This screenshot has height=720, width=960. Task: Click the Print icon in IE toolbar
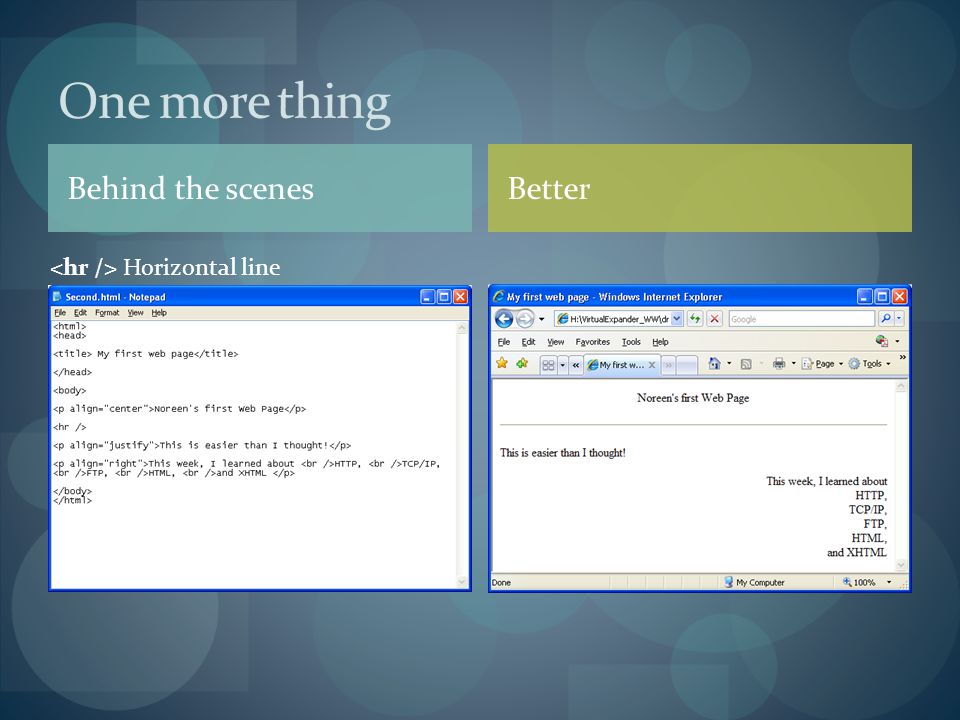[779, 364]
